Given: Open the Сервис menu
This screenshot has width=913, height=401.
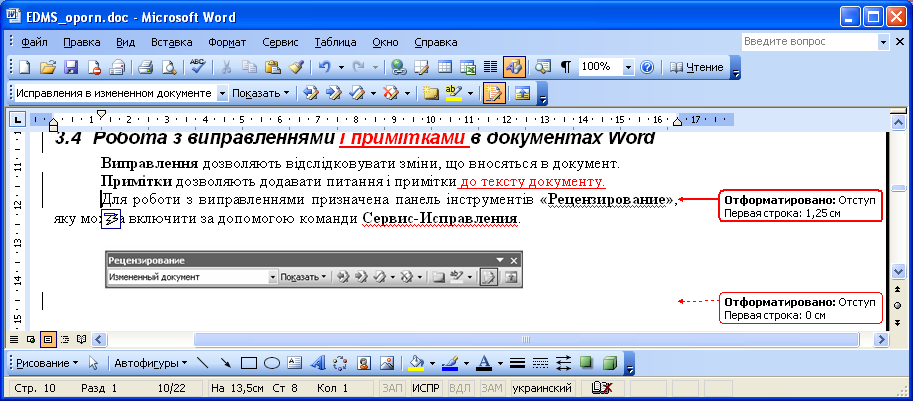Looking at the screenshot, I should click(x=280, y=42).
